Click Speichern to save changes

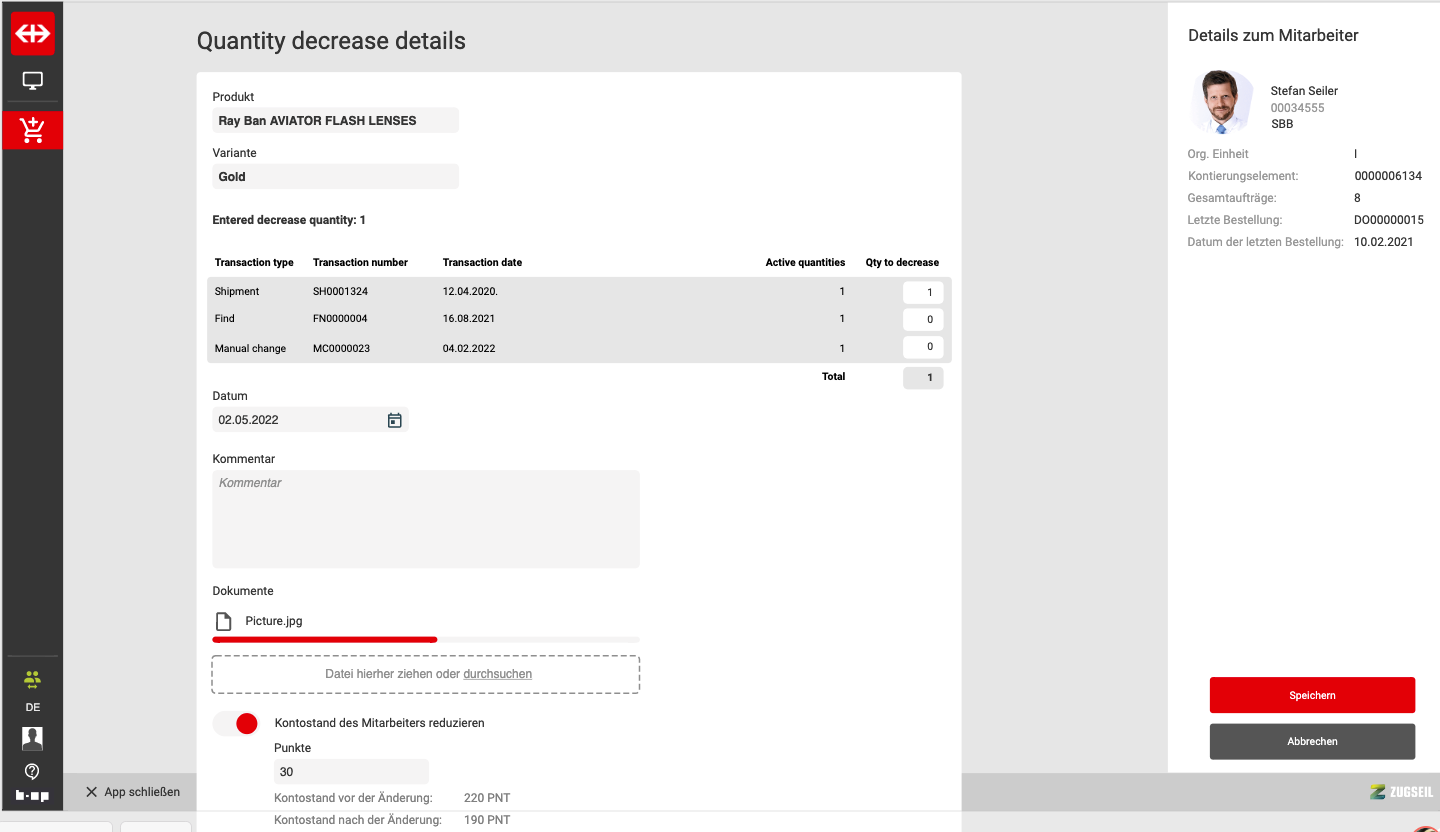point(1312,695)
